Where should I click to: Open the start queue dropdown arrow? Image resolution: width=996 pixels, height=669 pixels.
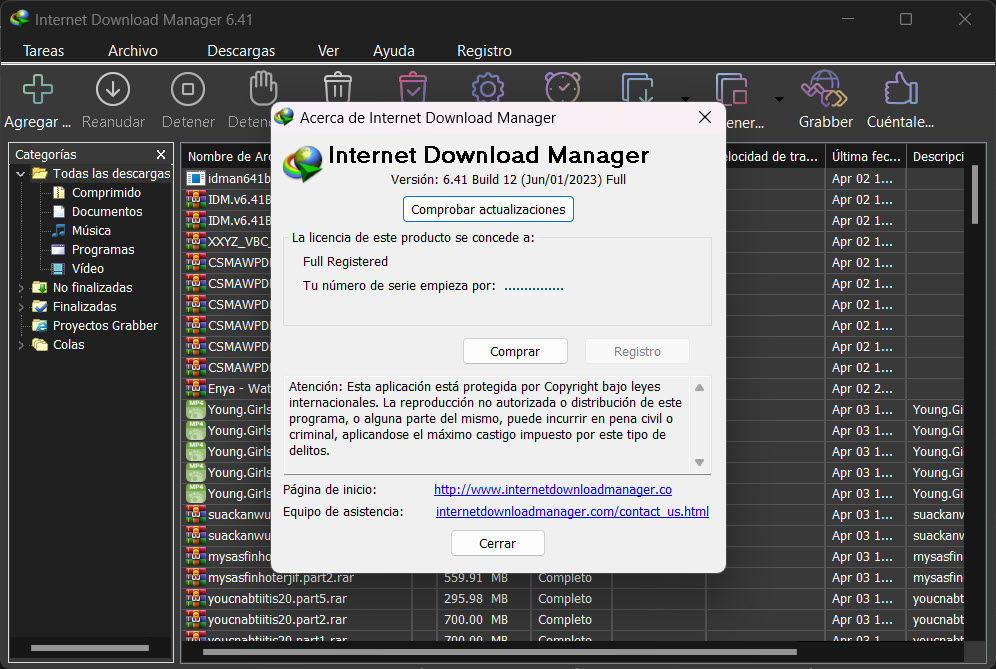pos(685,99)
